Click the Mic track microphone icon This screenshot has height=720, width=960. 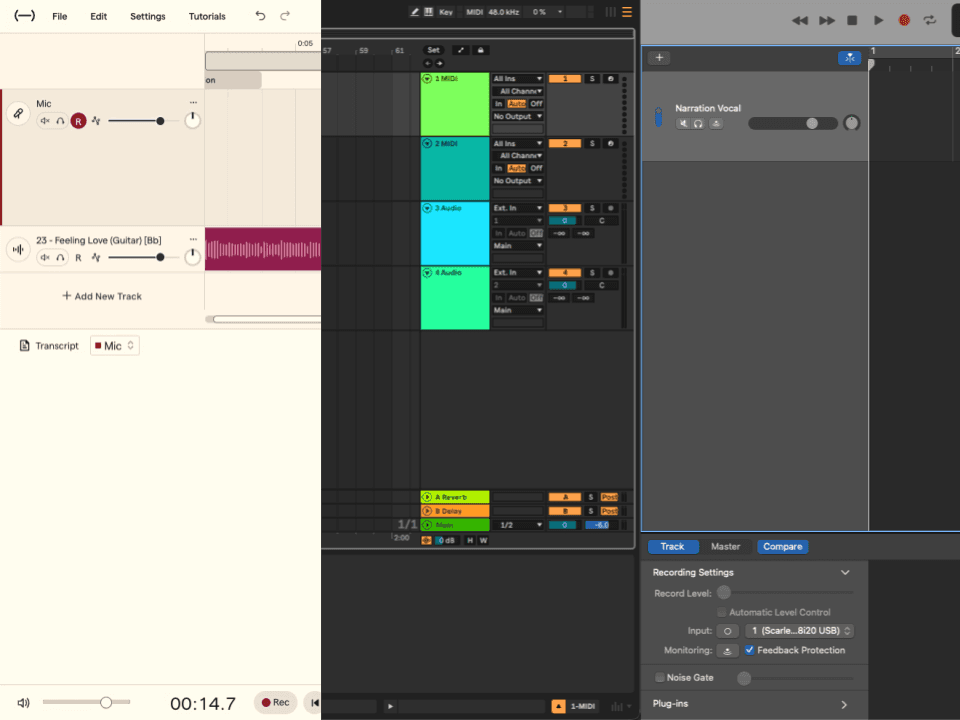coord(18,113)
